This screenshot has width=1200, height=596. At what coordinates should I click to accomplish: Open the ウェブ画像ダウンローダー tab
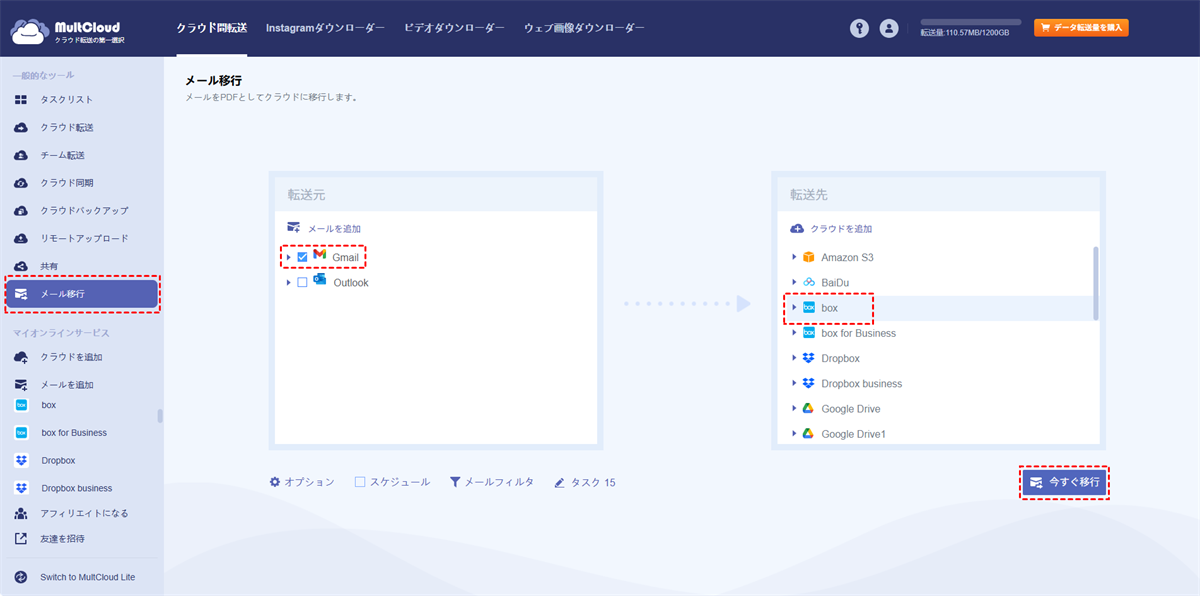(584, 29)
